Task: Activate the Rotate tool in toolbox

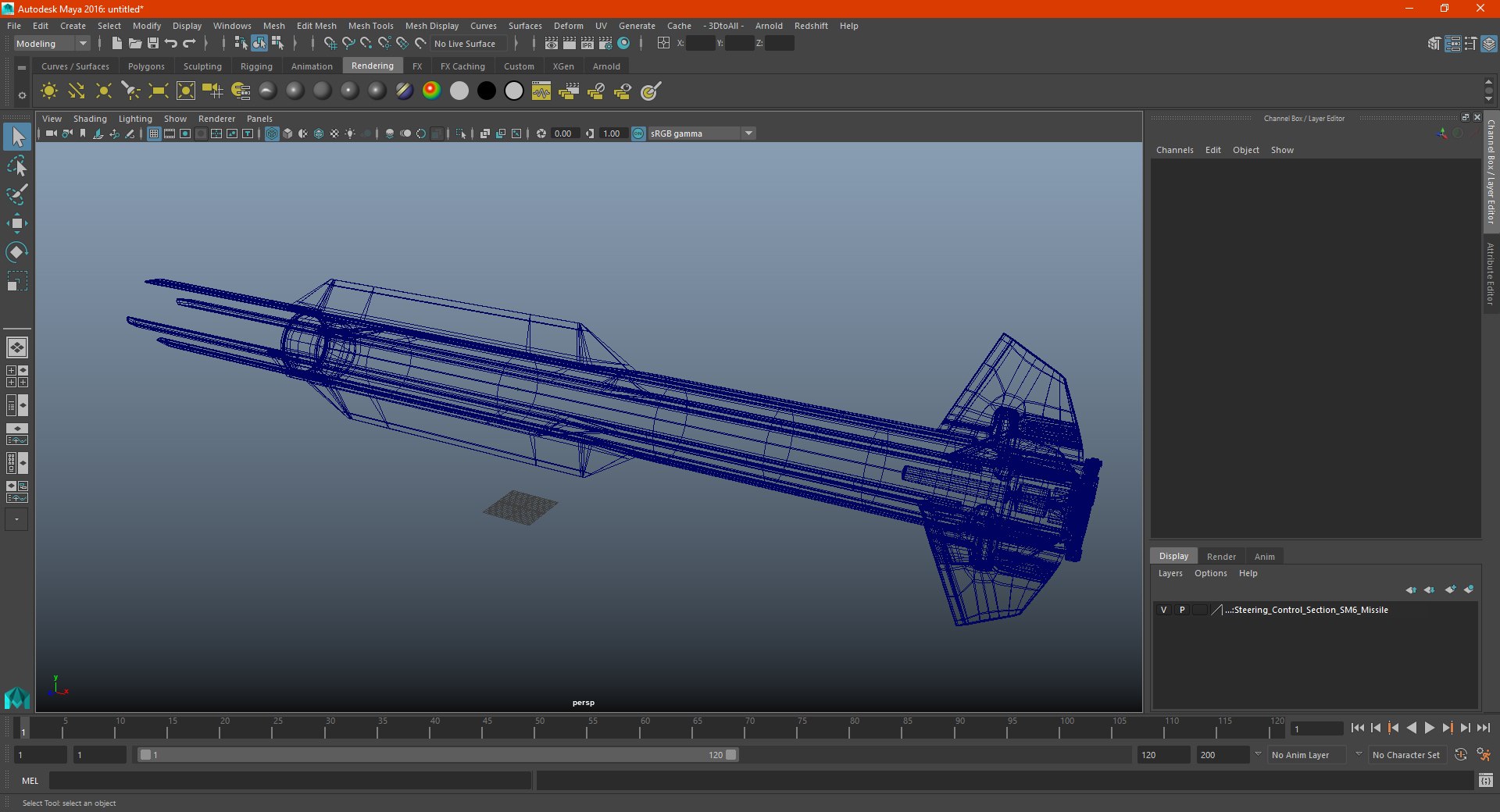Action: [17, 251]
